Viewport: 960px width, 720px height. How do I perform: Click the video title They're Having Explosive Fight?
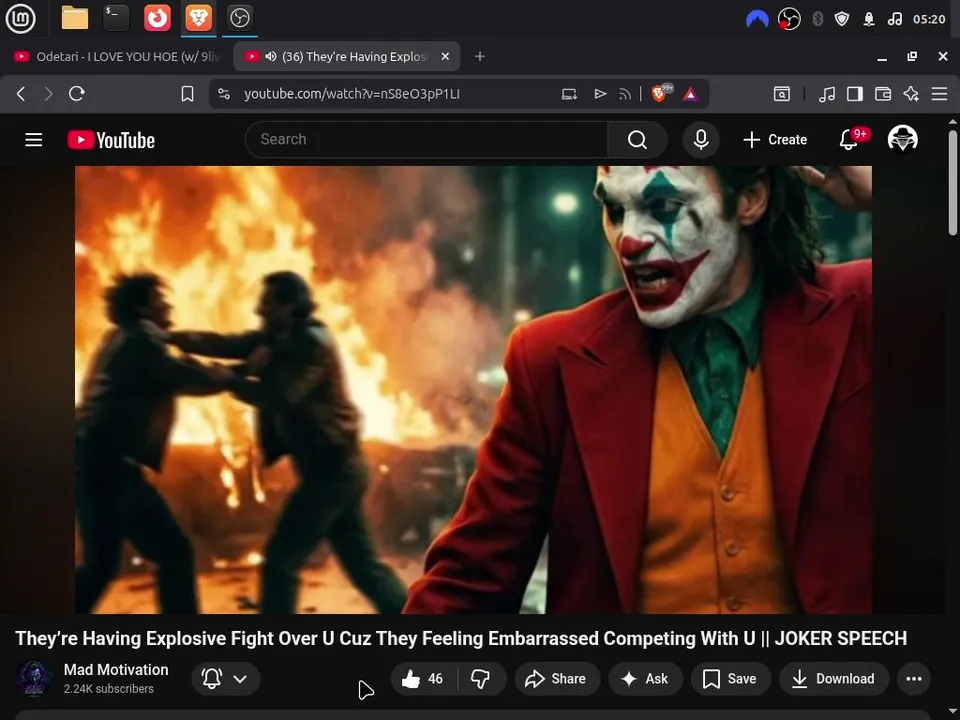pos(460,639)
